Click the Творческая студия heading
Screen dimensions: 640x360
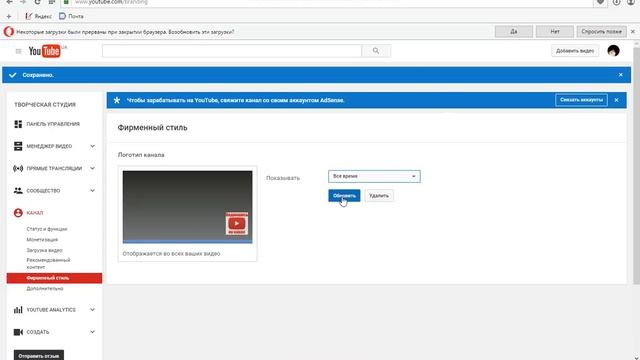45,104
